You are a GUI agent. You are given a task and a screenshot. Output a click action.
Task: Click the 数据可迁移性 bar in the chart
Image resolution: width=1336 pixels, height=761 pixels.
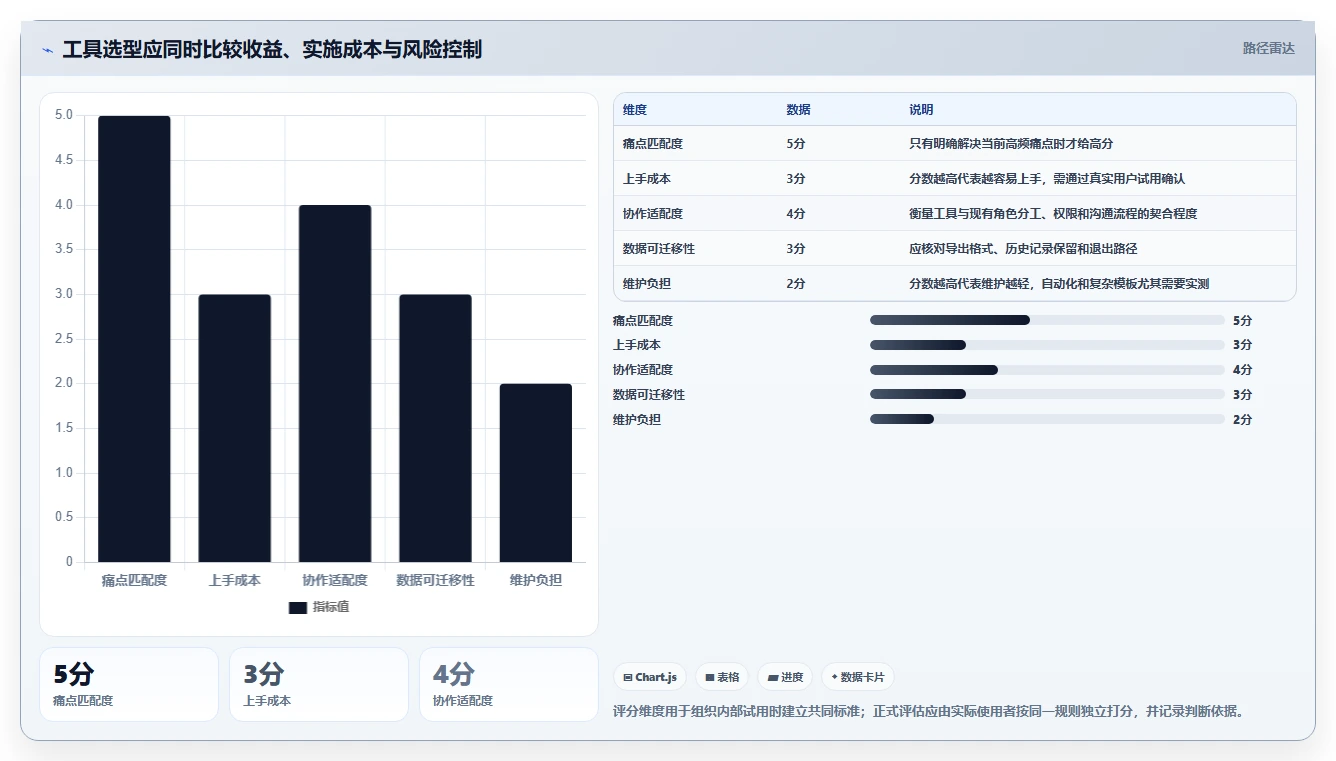435,428
